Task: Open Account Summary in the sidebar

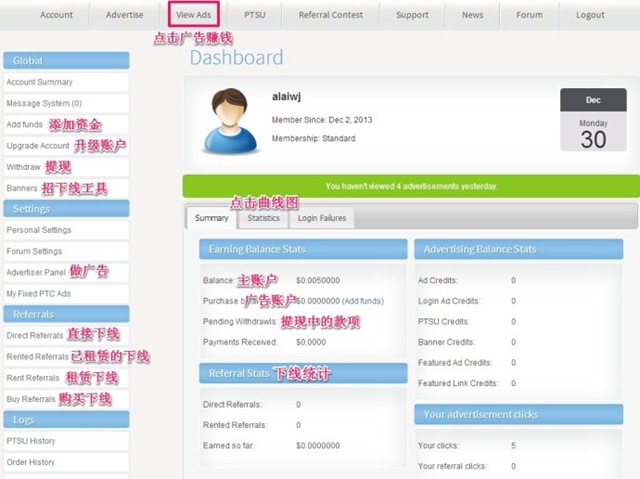Action: pos(40,82)
